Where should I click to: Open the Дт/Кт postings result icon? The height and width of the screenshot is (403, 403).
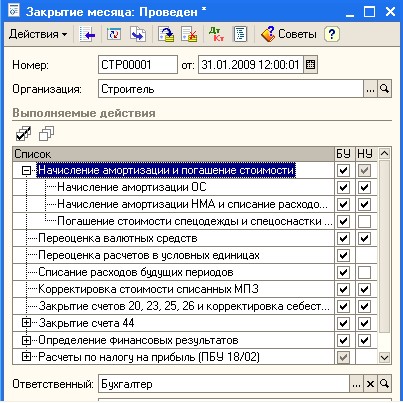point(216,34)
